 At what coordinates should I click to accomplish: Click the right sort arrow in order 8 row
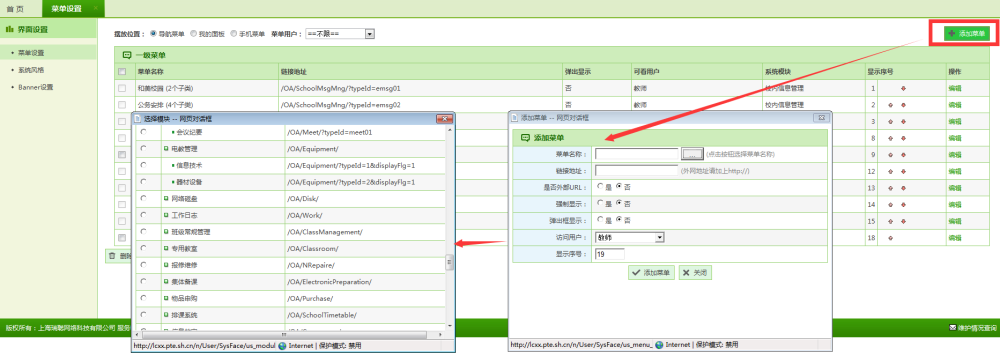click(x=903, y=138)
